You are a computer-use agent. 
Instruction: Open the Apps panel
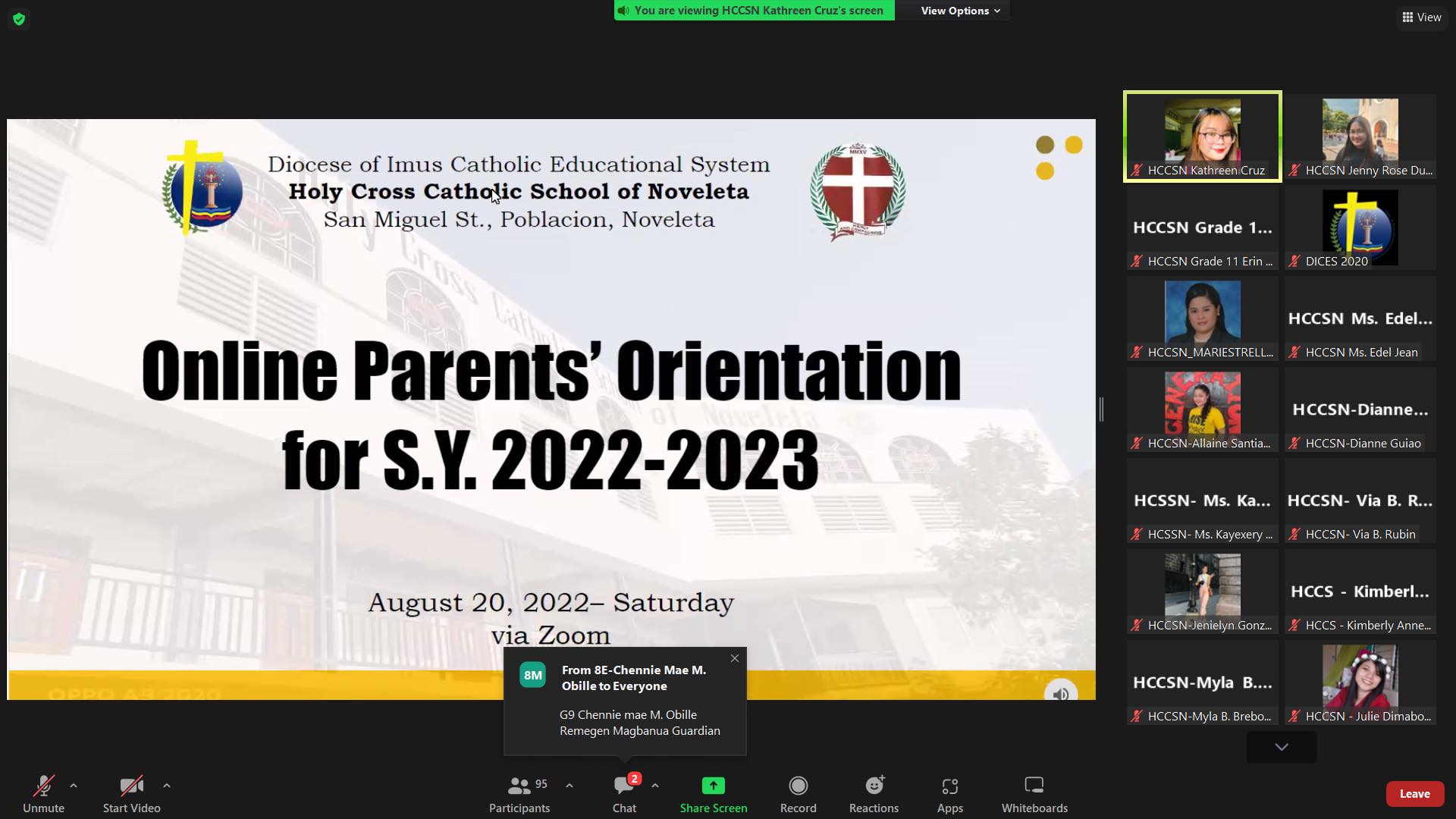click(949, 793)
